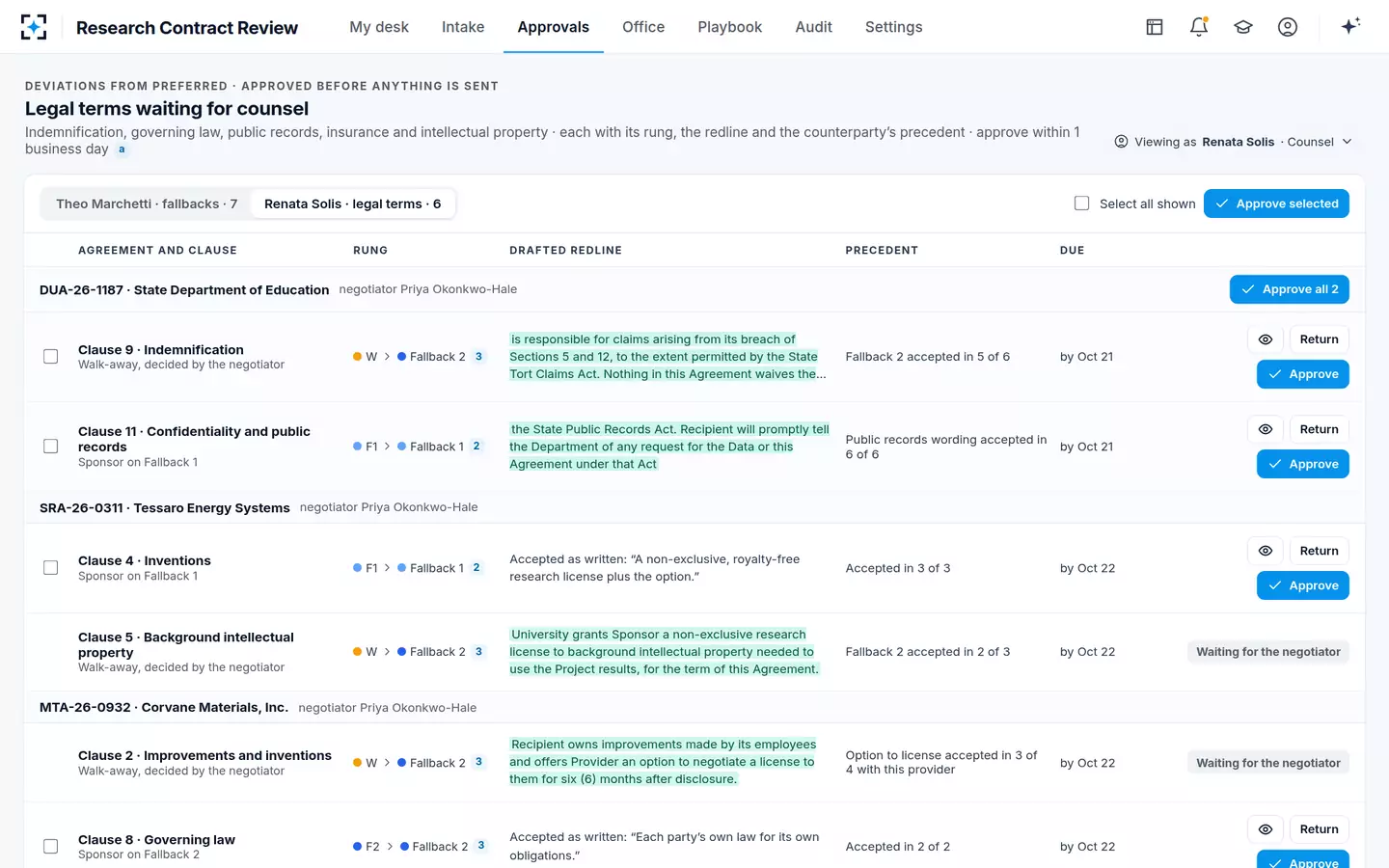The image size is (1389, 868).
Task: Select the Renata Solis legal terms queue
Action: coord(353,203)
